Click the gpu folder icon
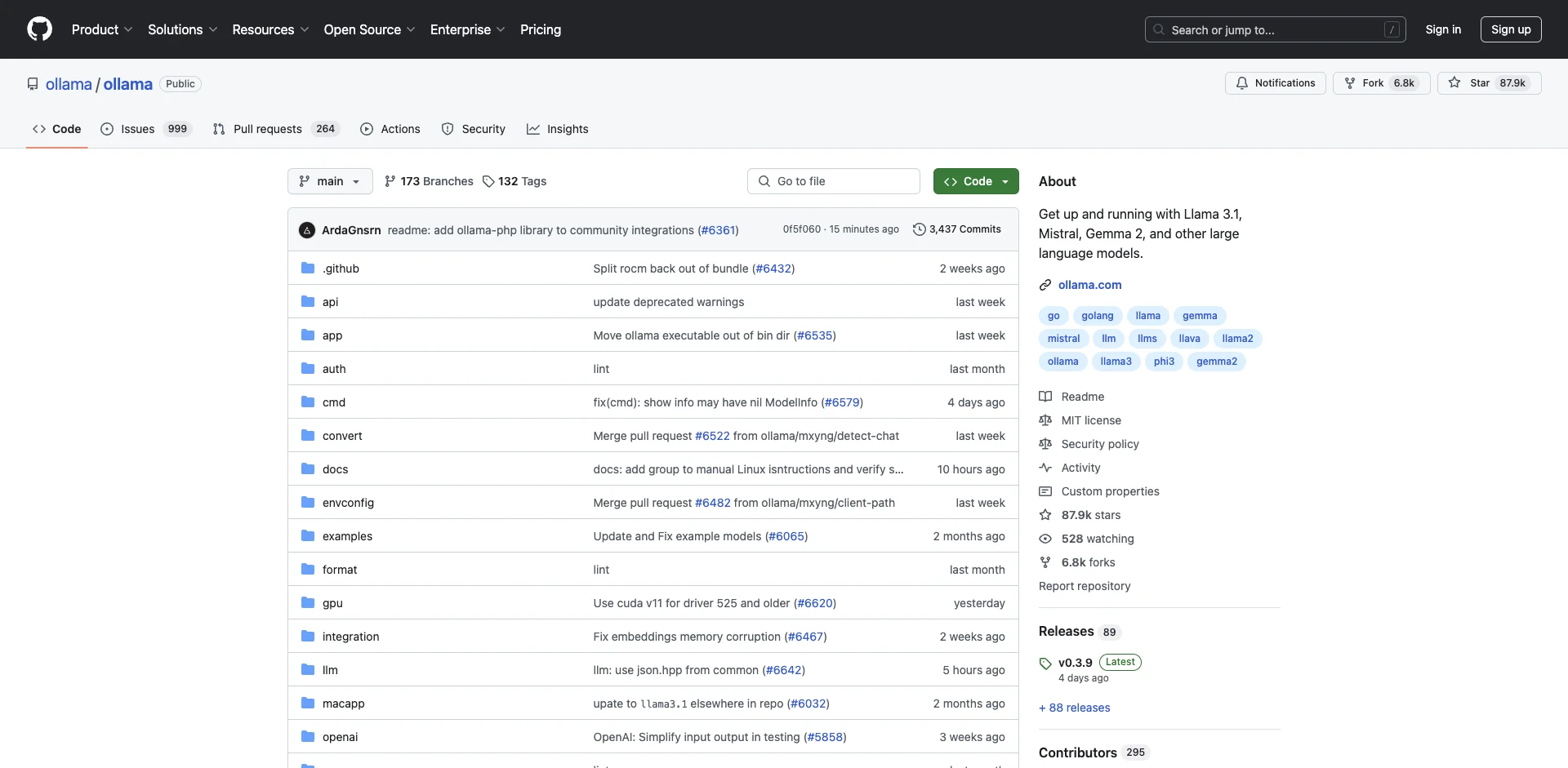Screen dimensions: 1568x768 (x=308, y=603)
